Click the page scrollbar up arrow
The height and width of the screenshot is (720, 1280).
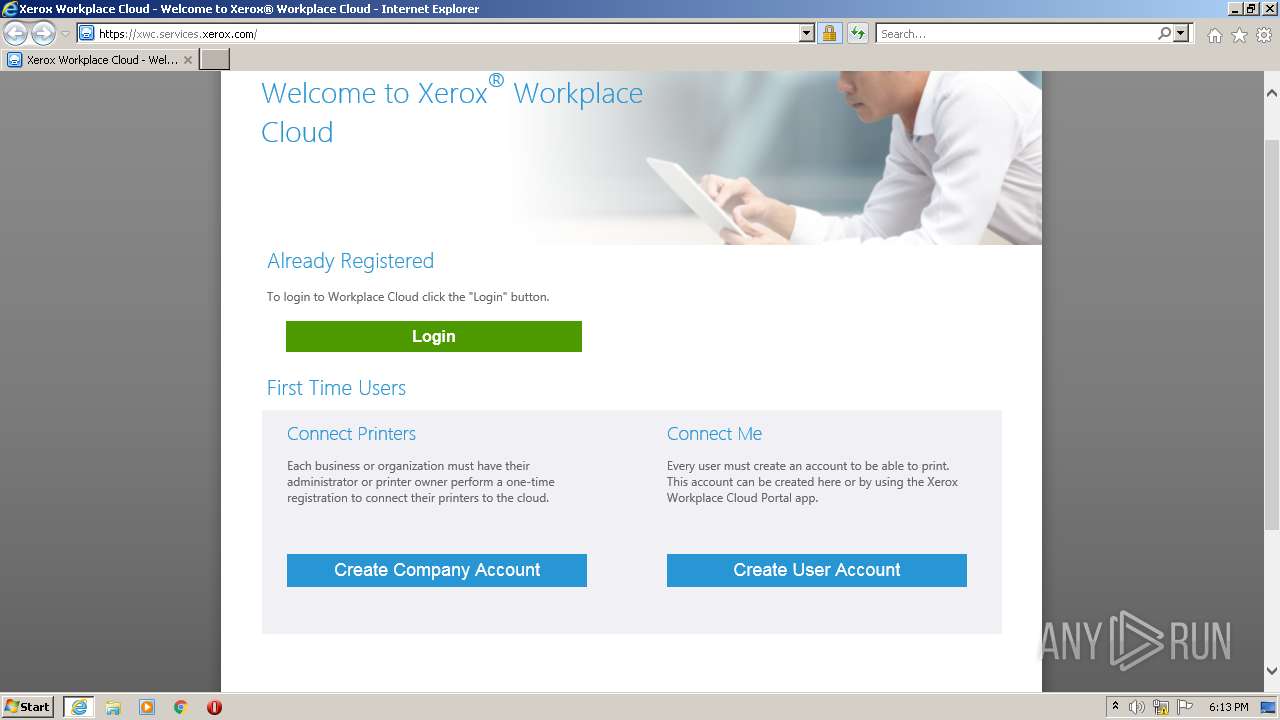click(1271, 93)
